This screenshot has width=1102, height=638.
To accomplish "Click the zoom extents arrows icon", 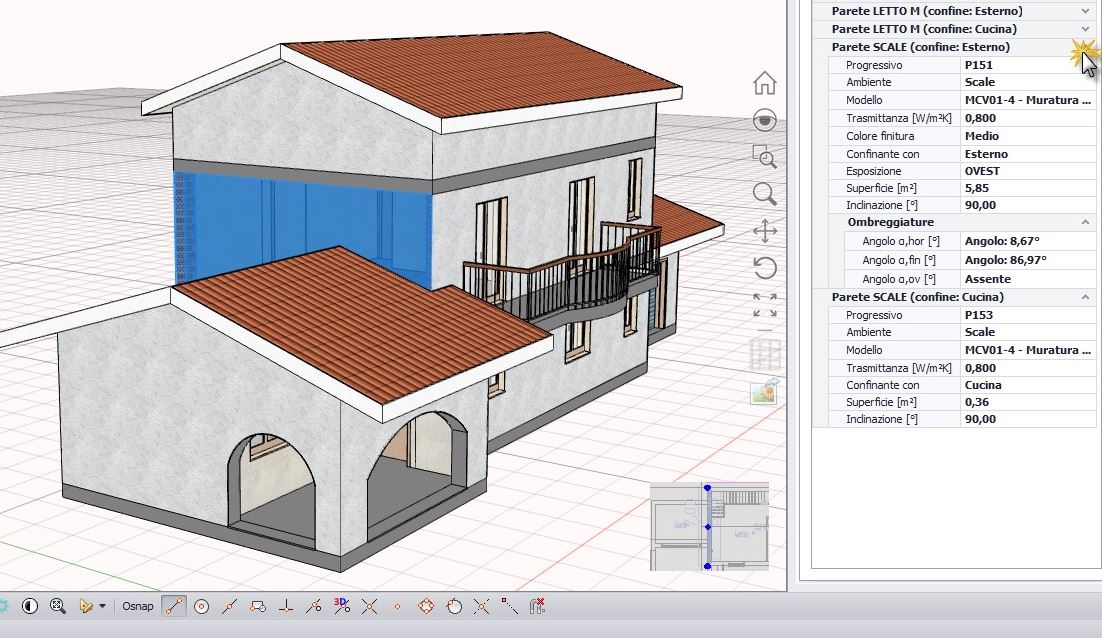I will 764,304.
